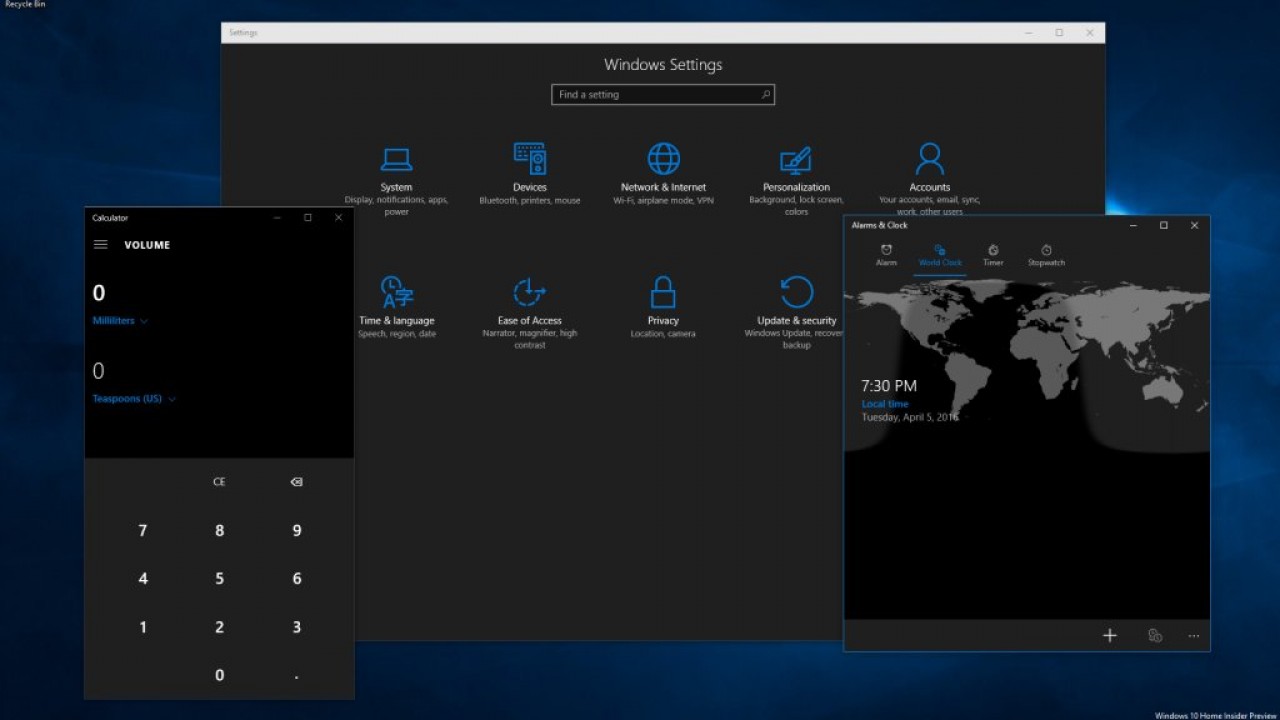Expand the Milliliters unit dropdown
The width and height of the screenshot is (1280, 720).
click(x=120, y=321)
